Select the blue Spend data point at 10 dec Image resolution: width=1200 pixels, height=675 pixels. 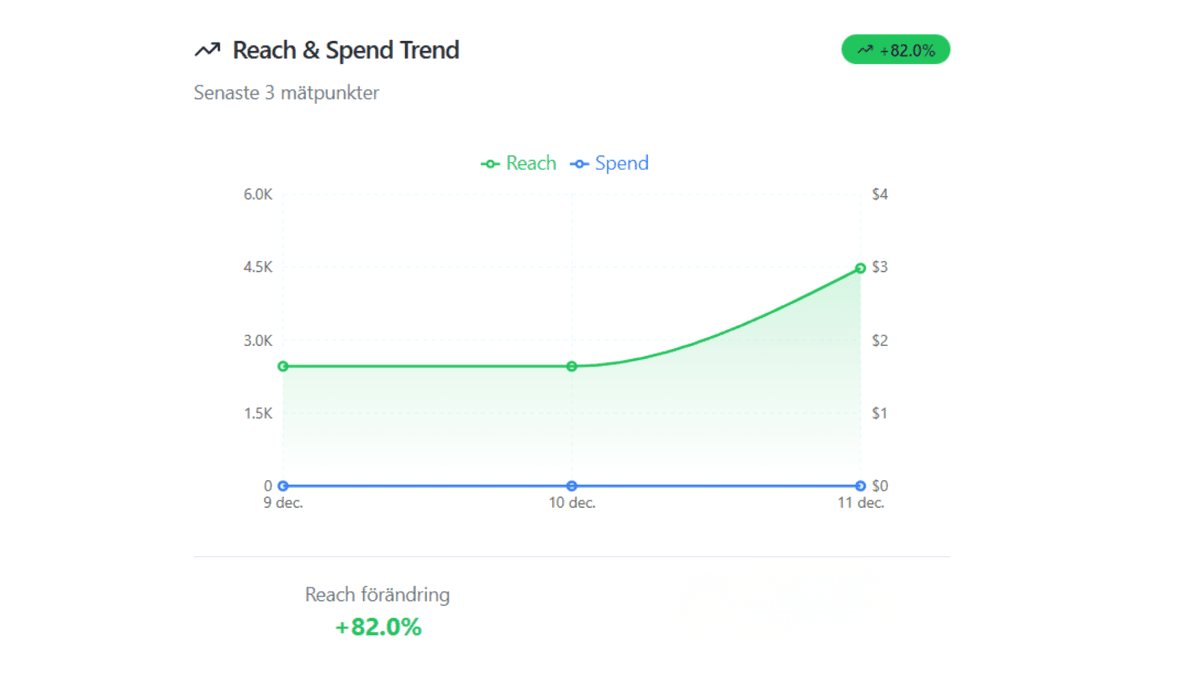571,485
